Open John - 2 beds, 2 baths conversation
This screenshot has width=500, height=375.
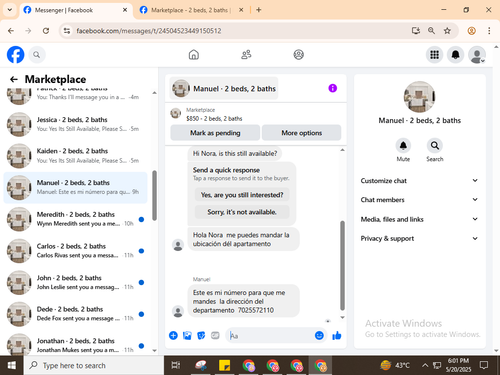[75, 282]
